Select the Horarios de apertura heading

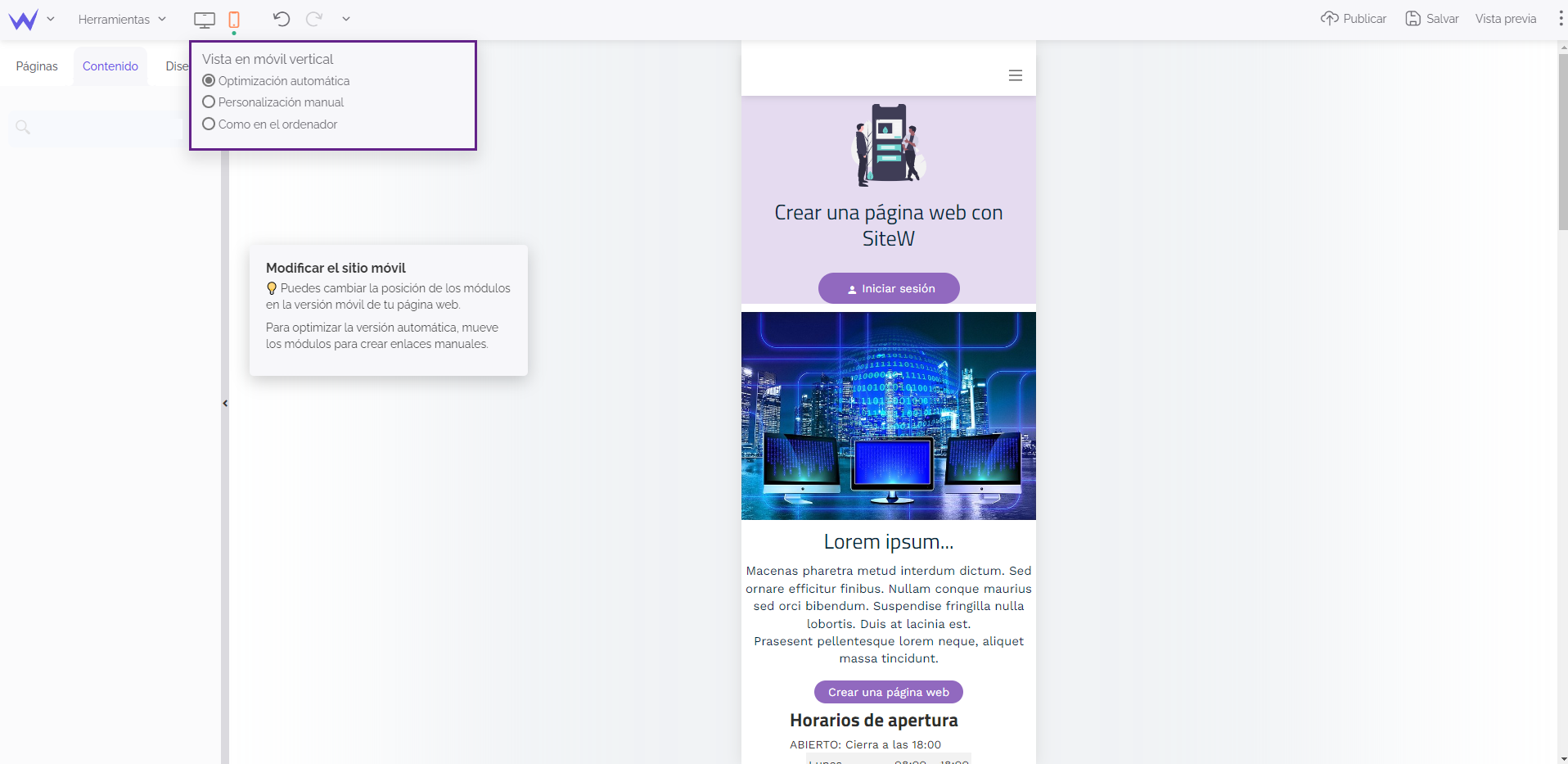(x=873, y=721)
